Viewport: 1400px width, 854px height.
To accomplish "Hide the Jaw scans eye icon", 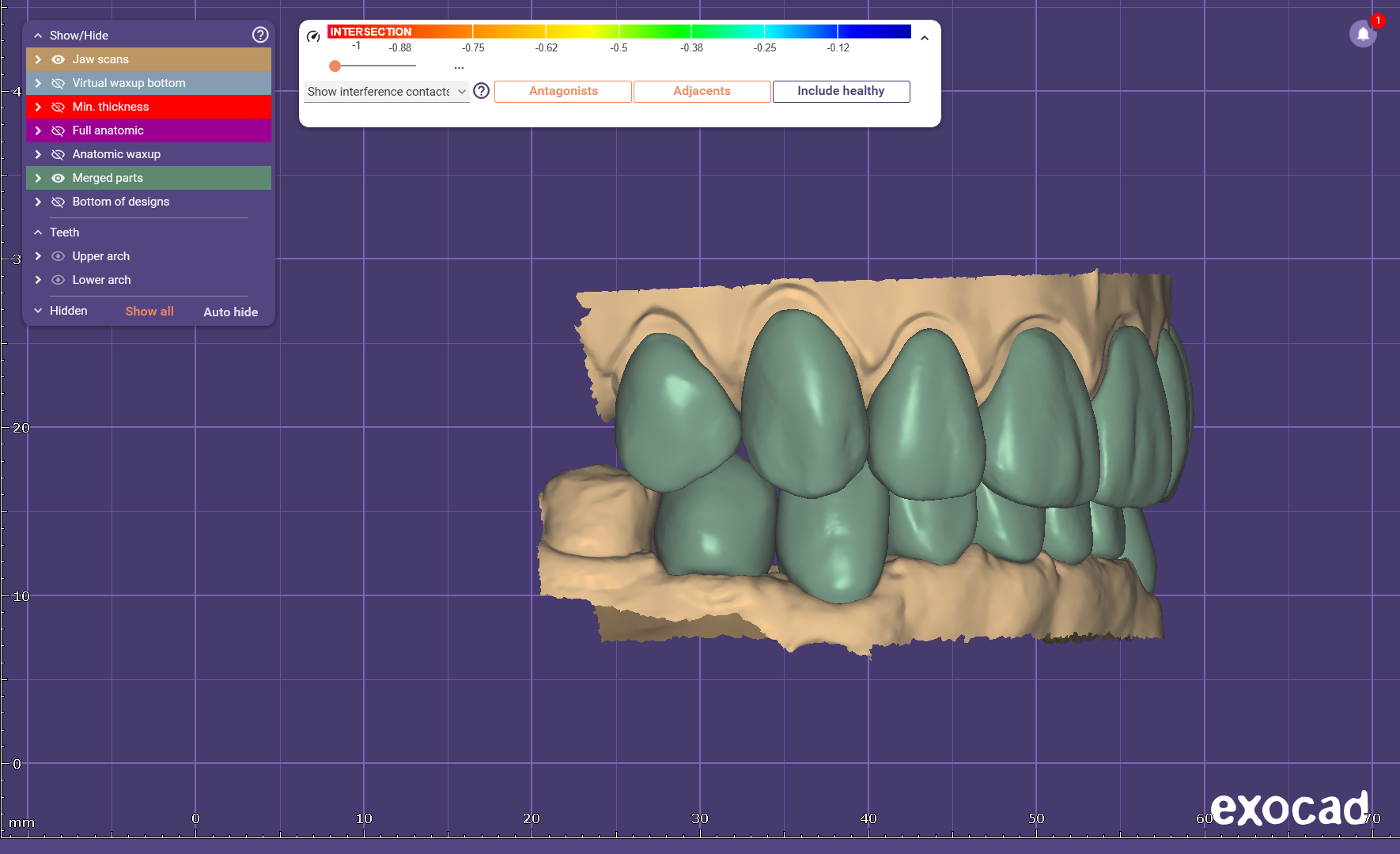I will 58,59.
